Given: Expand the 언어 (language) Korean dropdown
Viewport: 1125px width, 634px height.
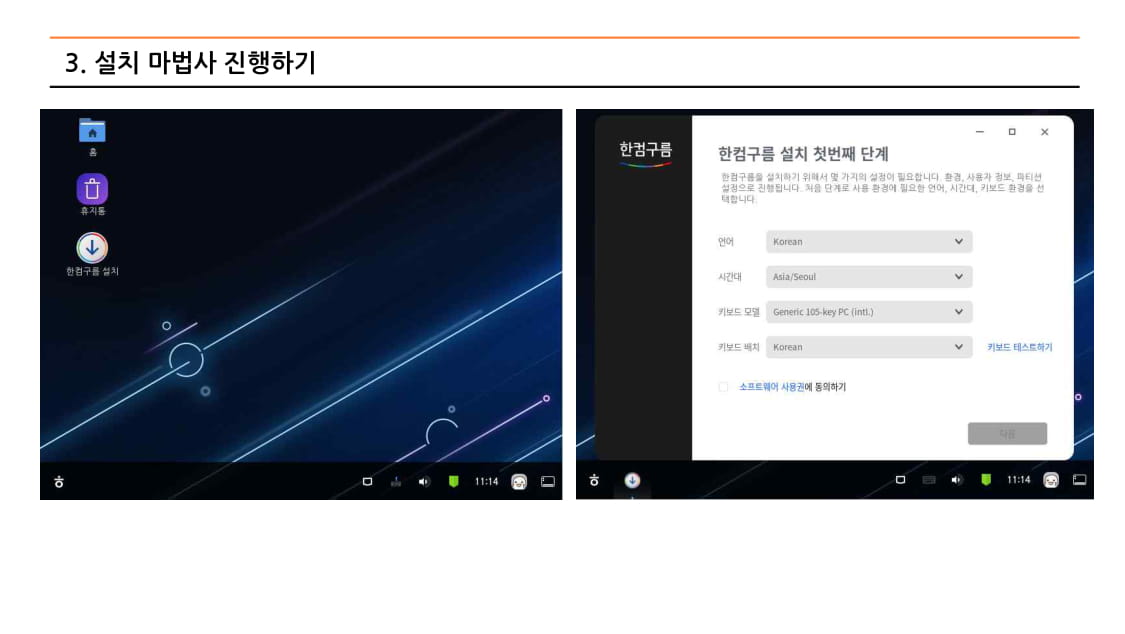Looking at the screenshot, I should [869, 242].
